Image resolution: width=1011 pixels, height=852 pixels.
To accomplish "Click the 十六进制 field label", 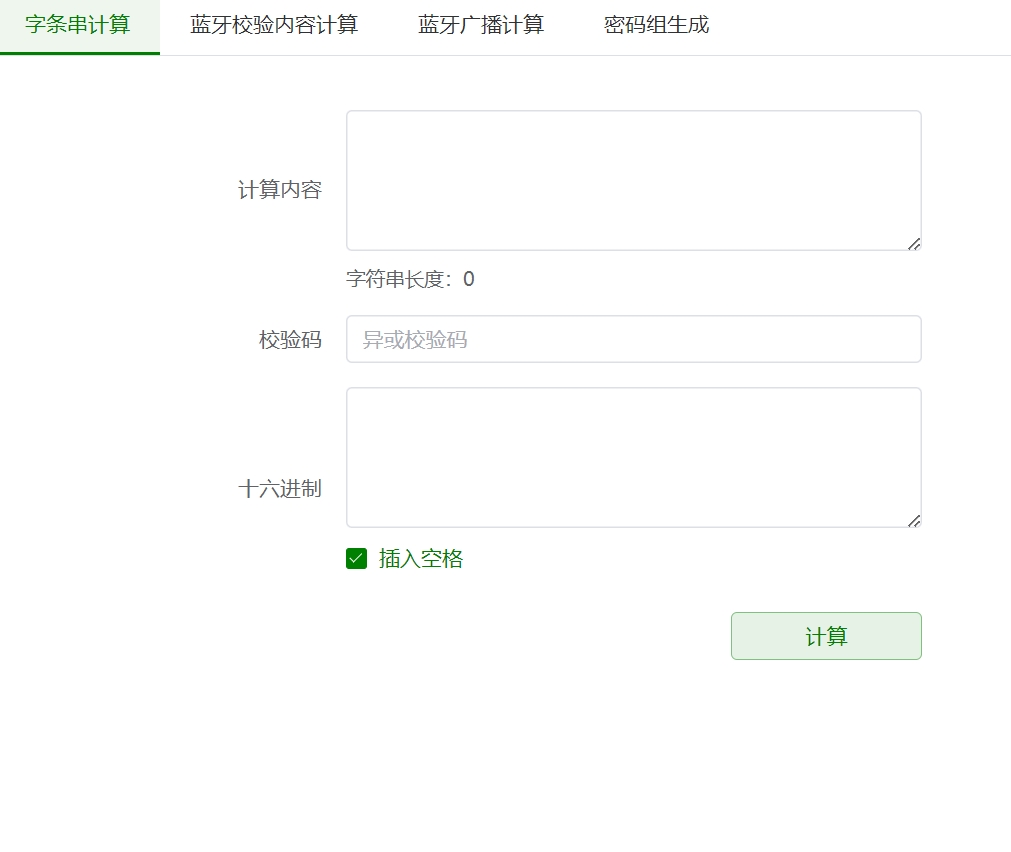I will 280,489.
